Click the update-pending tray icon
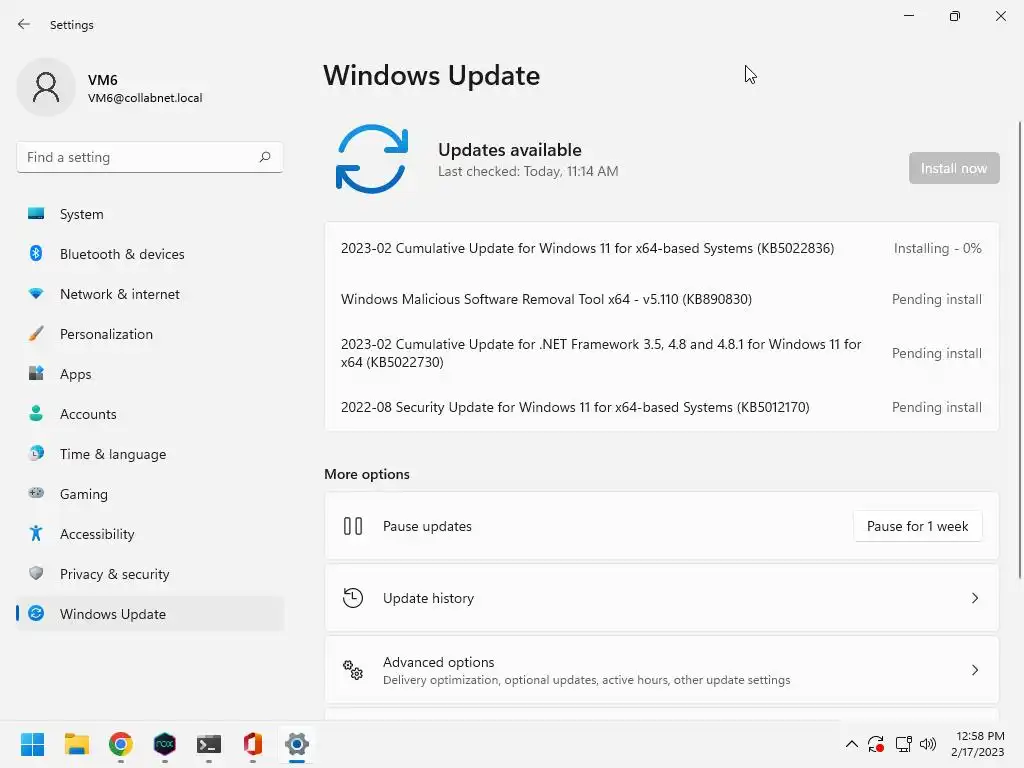This screenshot has width=1024, height=768. (x=876, y=744)
